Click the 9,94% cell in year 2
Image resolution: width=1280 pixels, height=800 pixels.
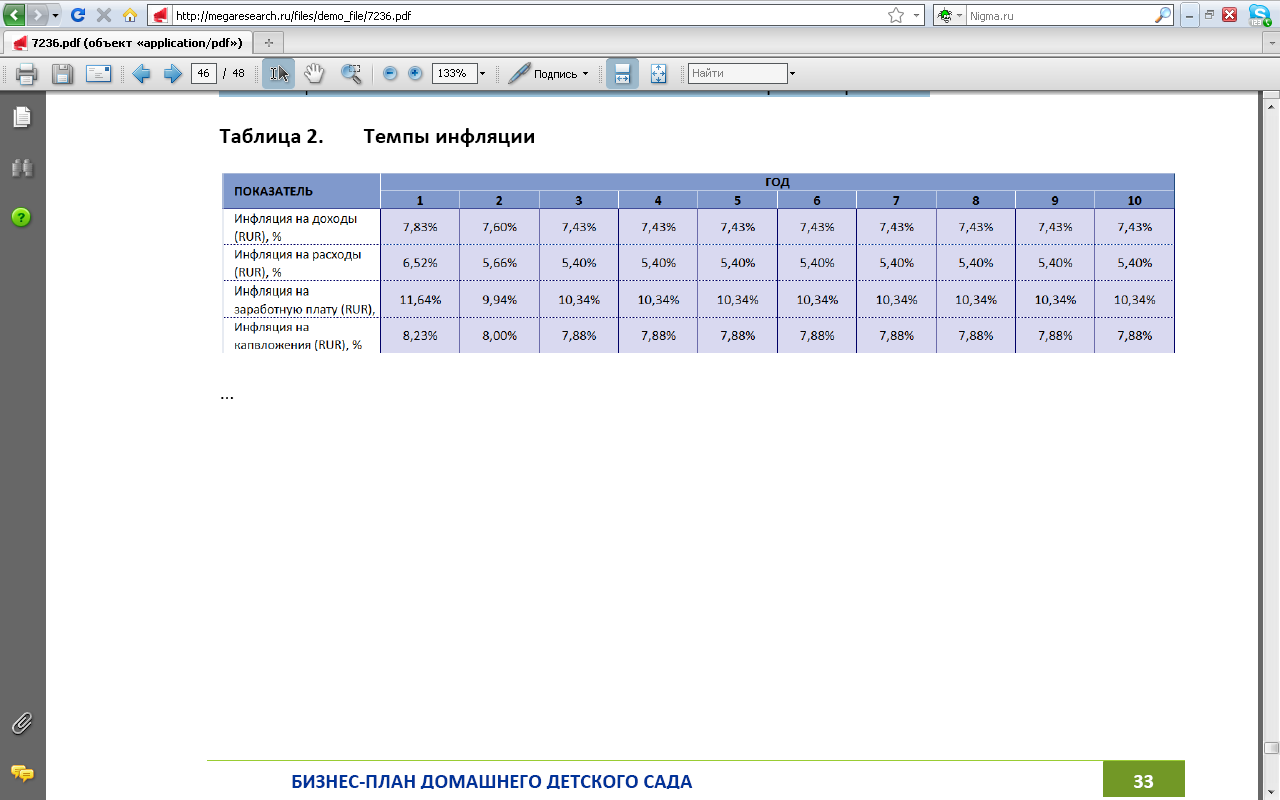coord(499,300)
